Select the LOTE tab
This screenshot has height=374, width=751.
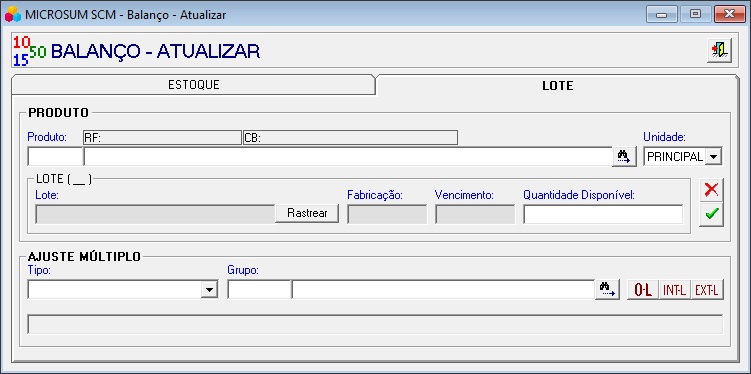[x=558, y=86]
